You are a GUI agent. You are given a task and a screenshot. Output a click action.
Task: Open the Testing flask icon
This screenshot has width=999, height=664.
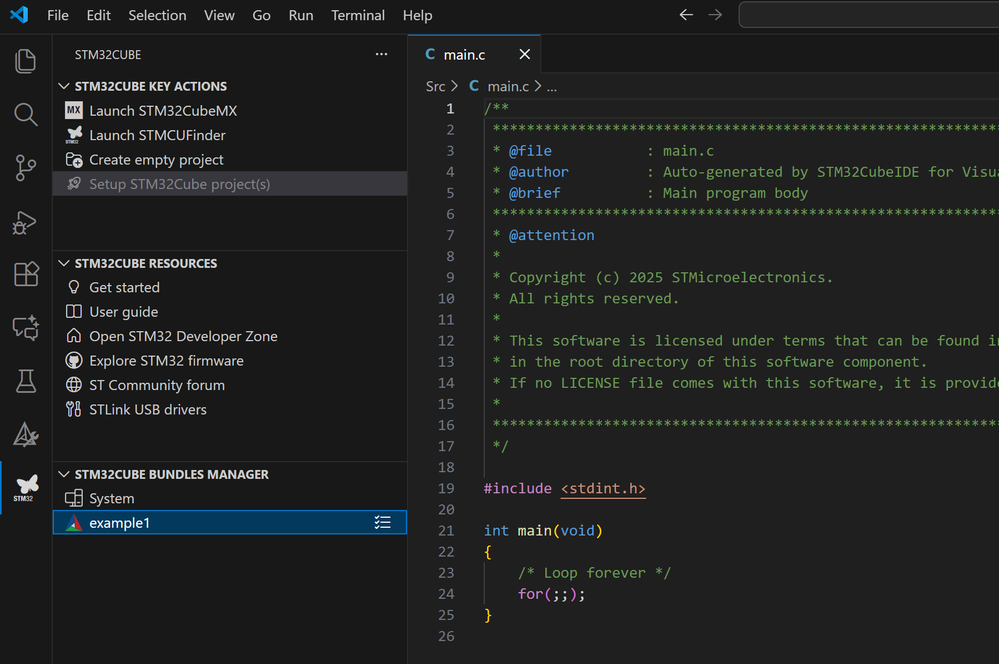(x=26, y=380)
